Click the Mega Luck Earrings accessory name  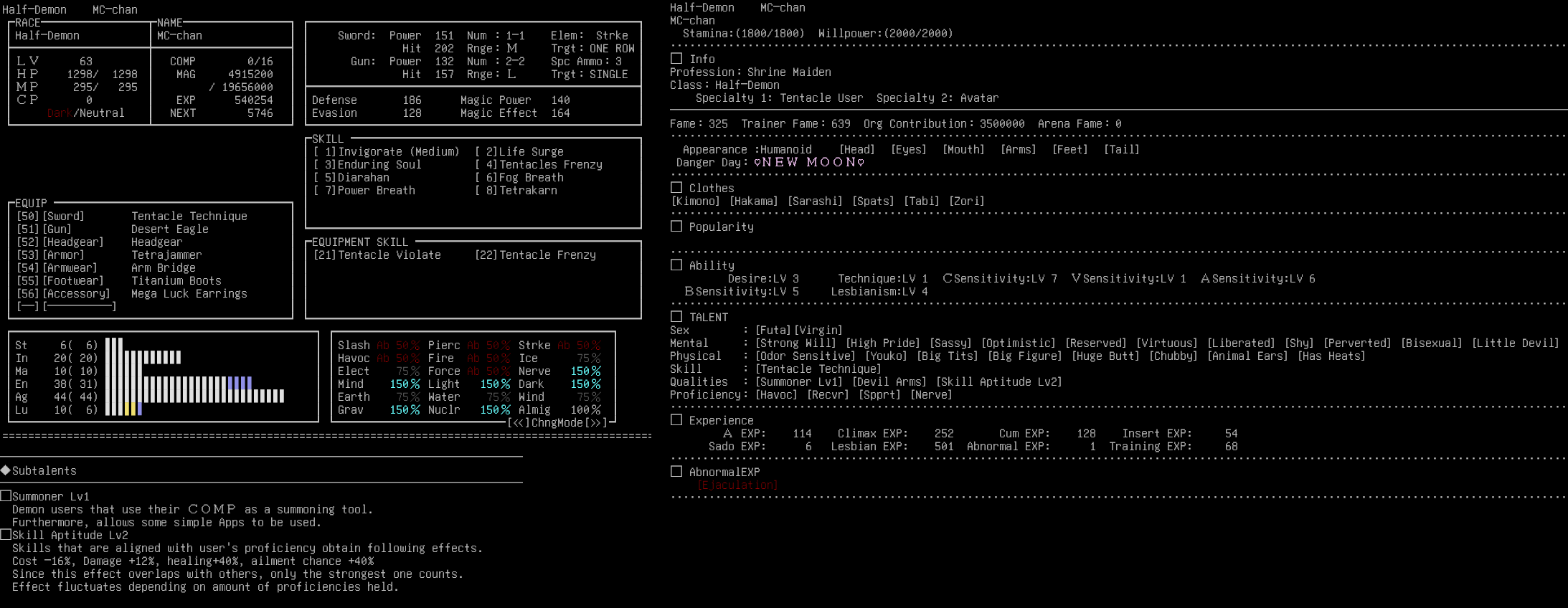pos(189,294)
